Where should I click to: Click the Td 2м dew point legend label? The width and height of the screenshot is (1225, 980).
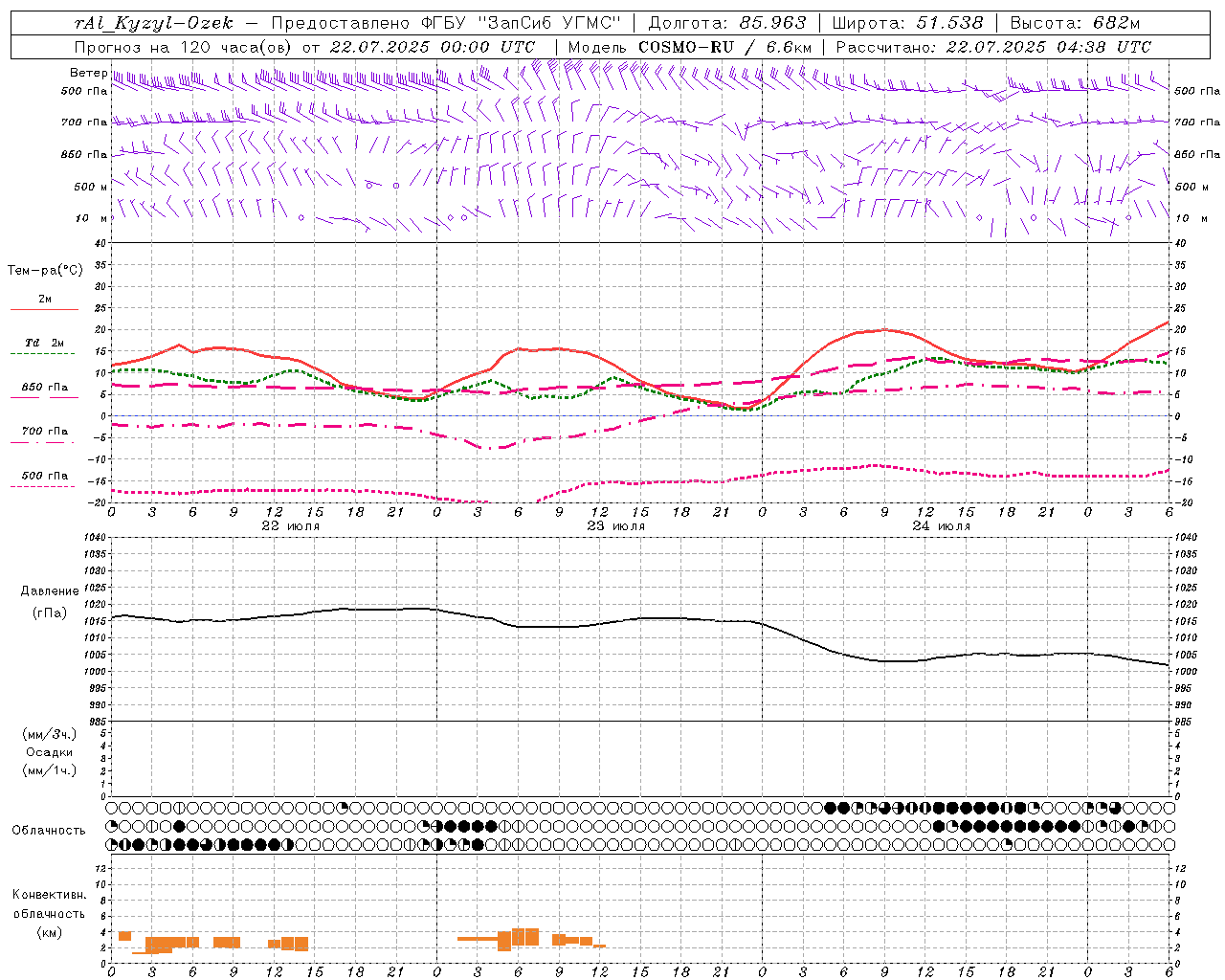click(45, 343)
